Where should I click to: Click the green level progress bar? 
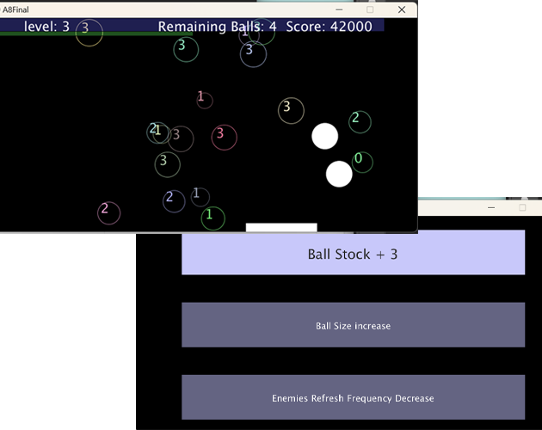(96, 34)
